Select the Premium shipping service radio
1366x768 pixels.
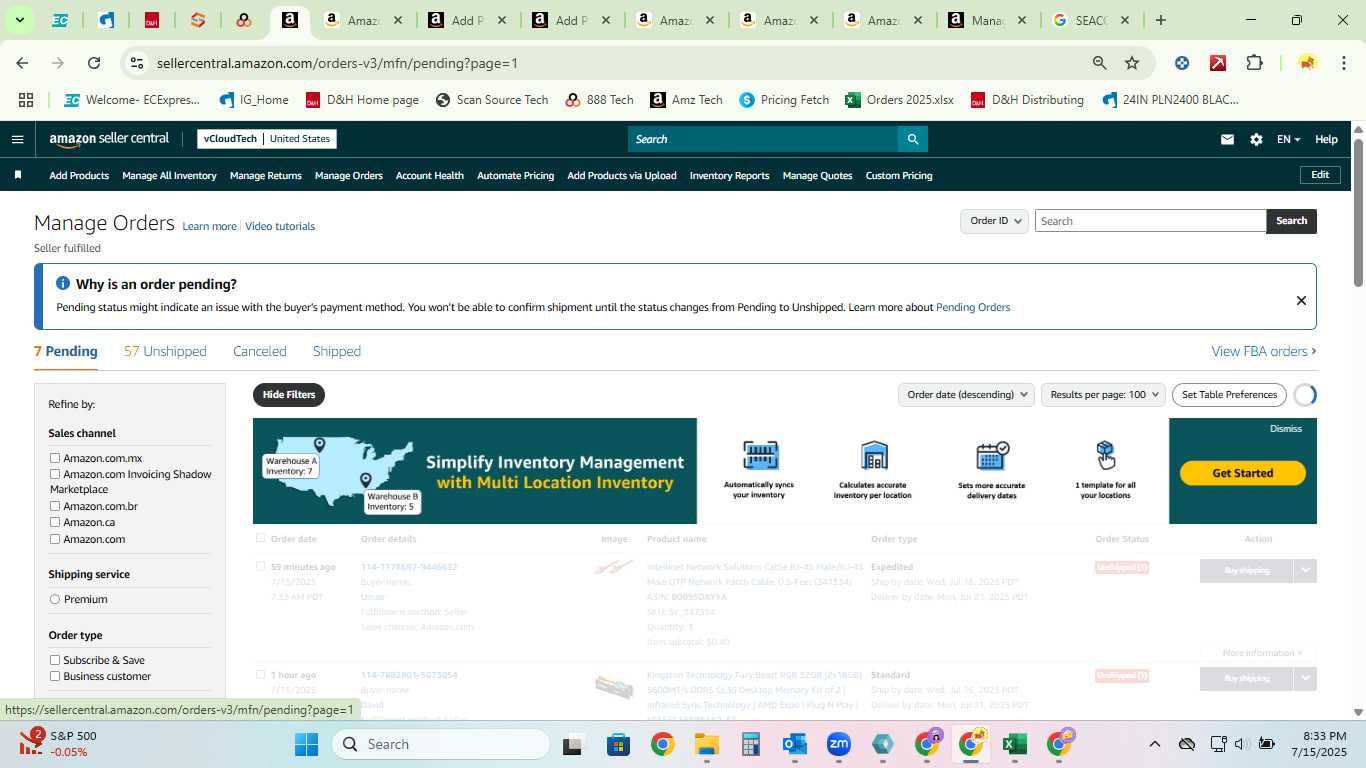click(x=55, y=599)
